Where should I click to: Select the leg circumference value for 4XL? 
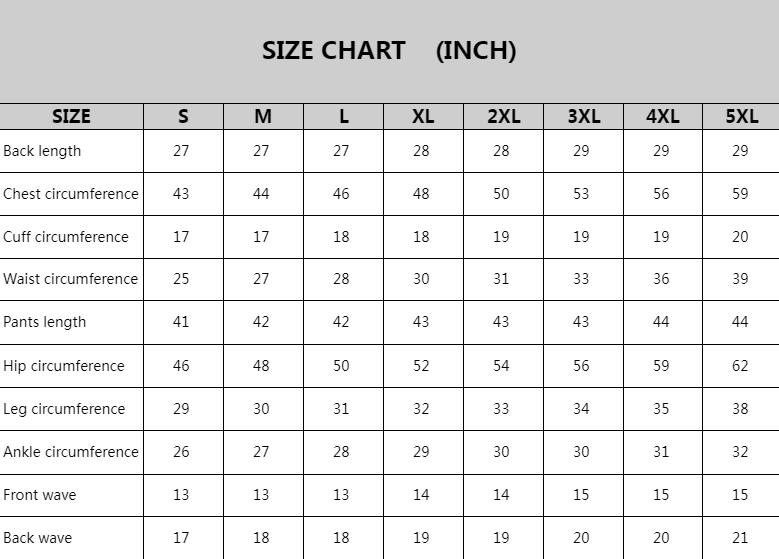point(661,409)
